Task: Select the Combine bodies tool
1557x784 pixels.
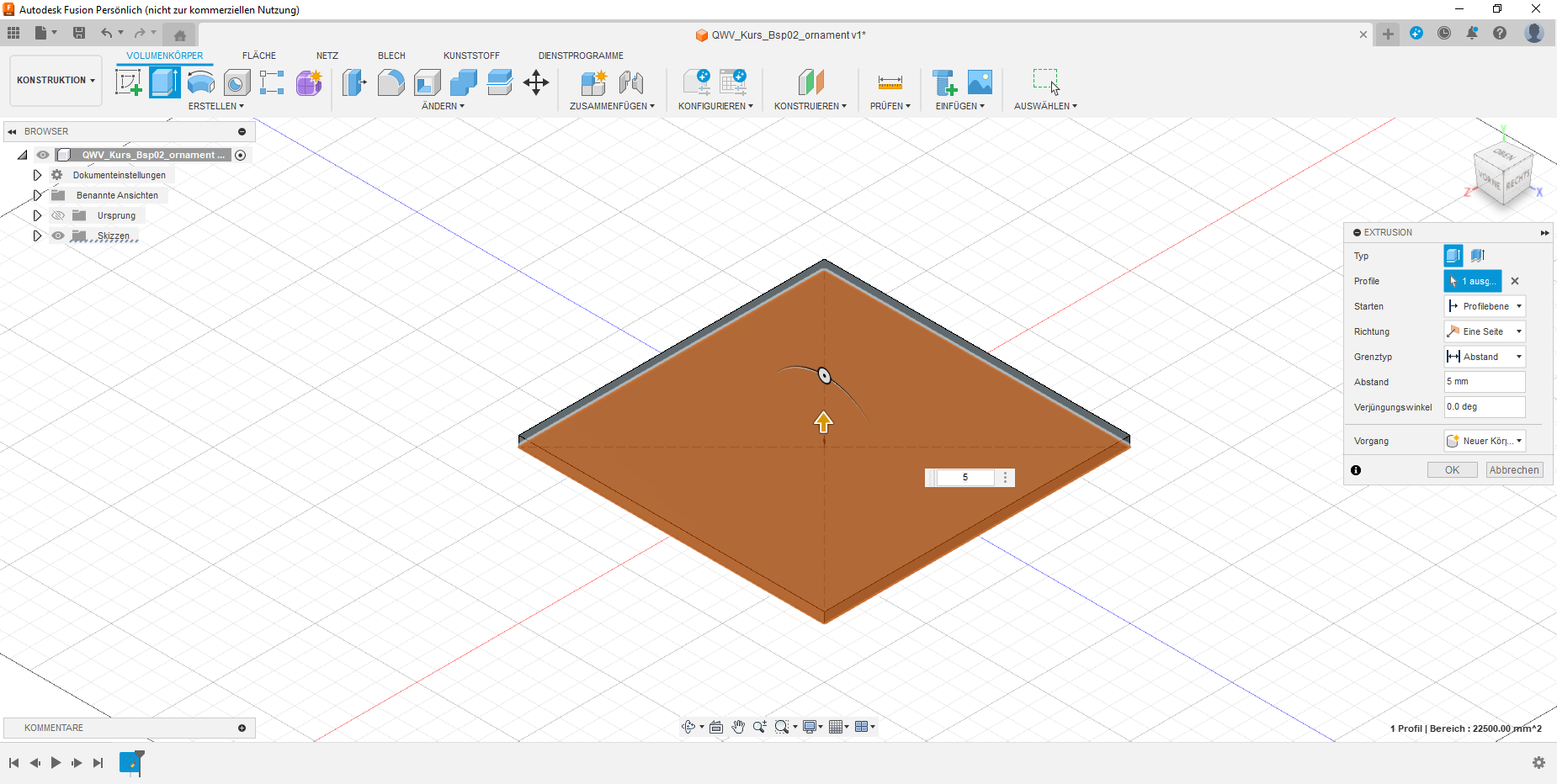Action: pyautogui.click(x=463, y=82)
